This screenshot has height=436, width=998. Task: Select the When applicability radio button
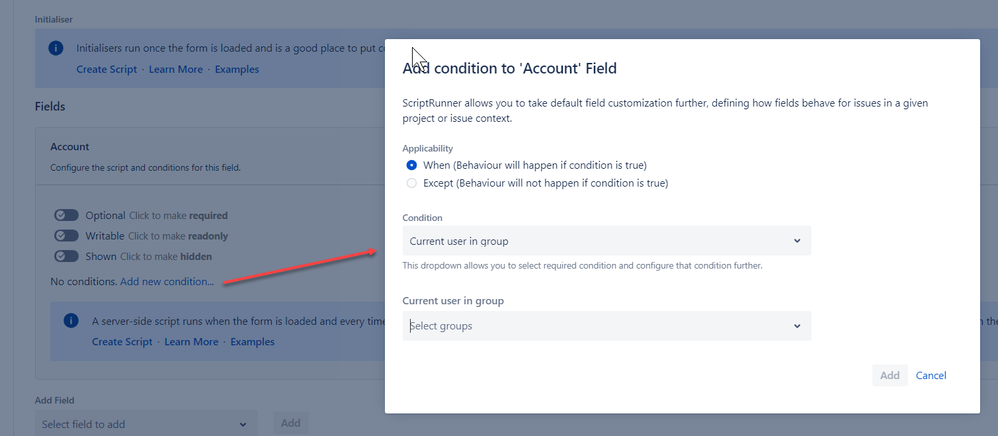[412, 165]
